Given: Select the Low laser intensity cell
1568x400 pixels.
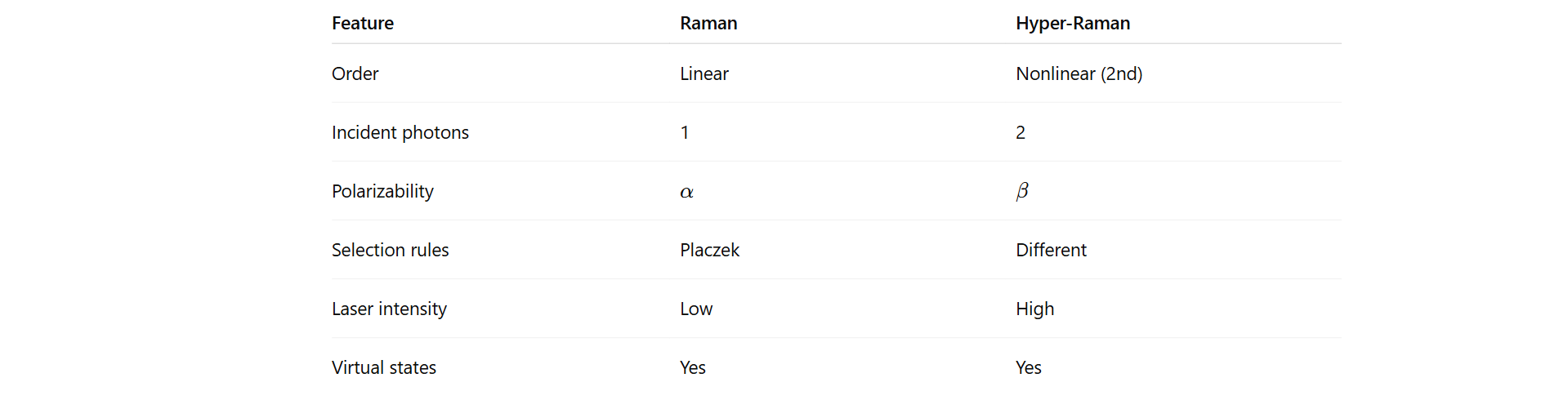Looking at the screenshot, I should tap(696, 309).
